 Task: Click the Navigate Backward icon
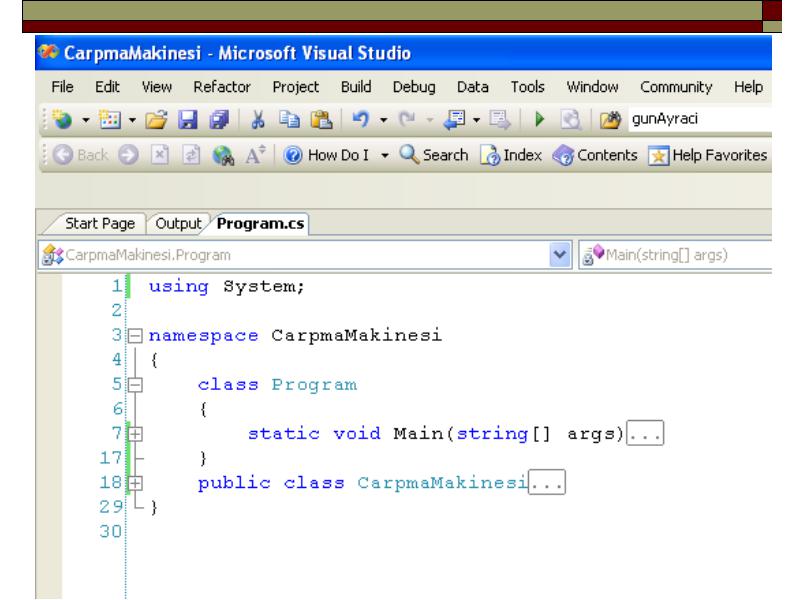click(x=454, y=120)
